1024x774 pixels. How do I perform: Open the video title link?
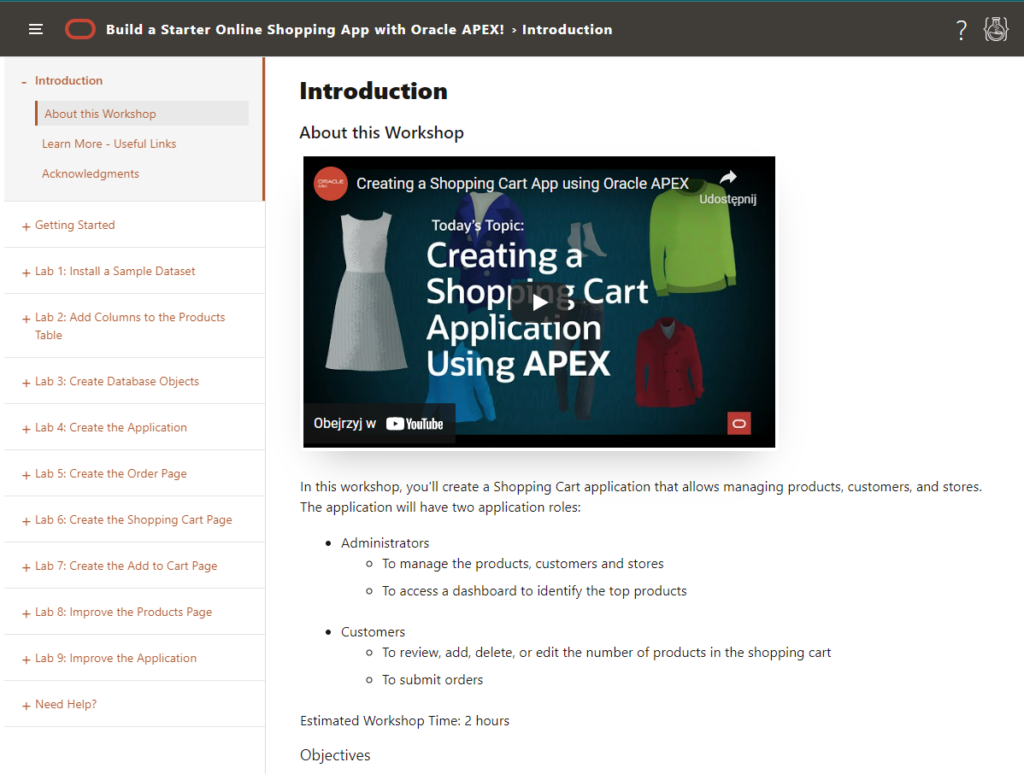pyautogui.click(x=522, y=184)
